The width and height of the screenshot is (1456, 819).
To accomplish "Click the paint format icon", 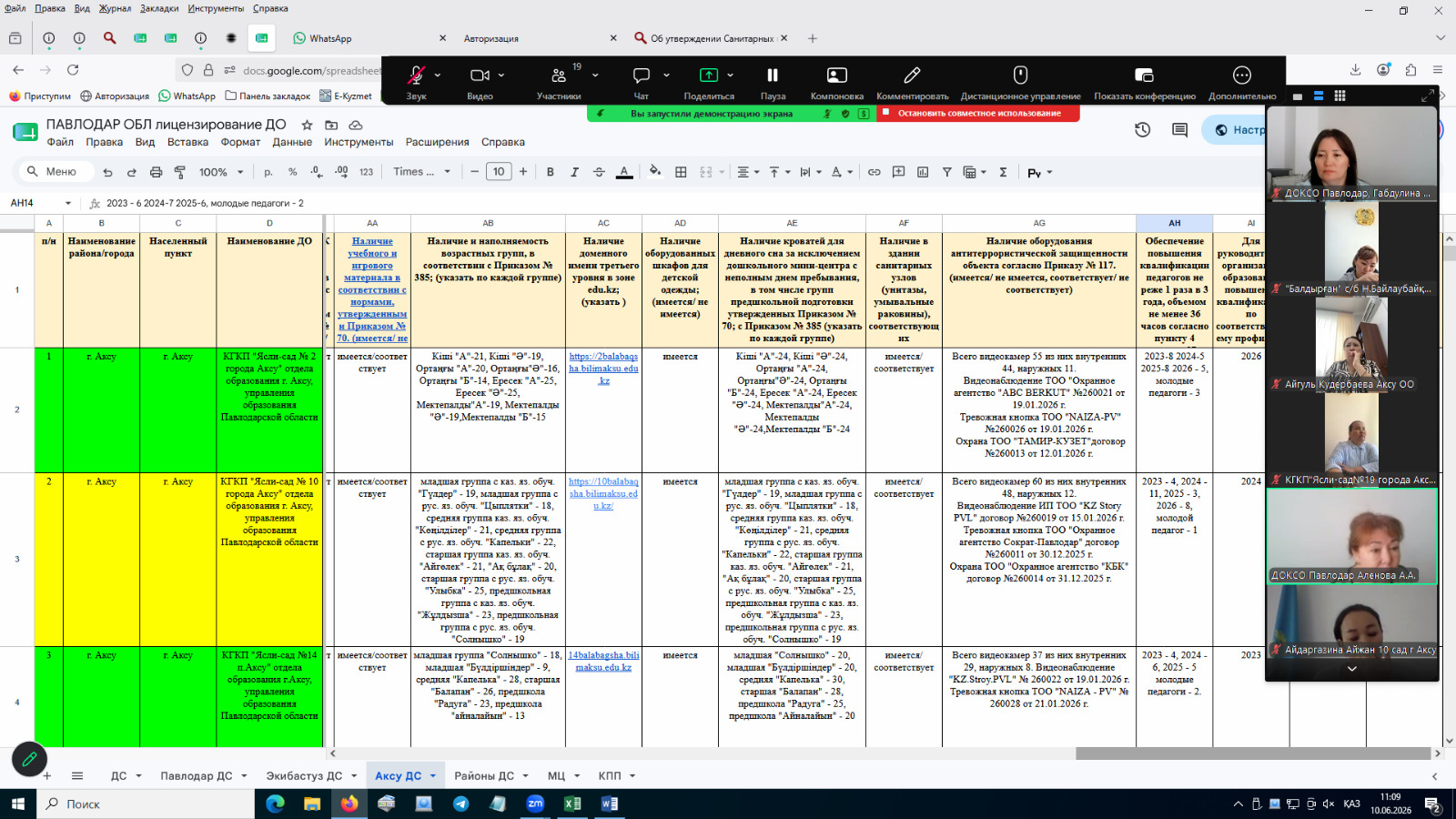I will [180, 172].
